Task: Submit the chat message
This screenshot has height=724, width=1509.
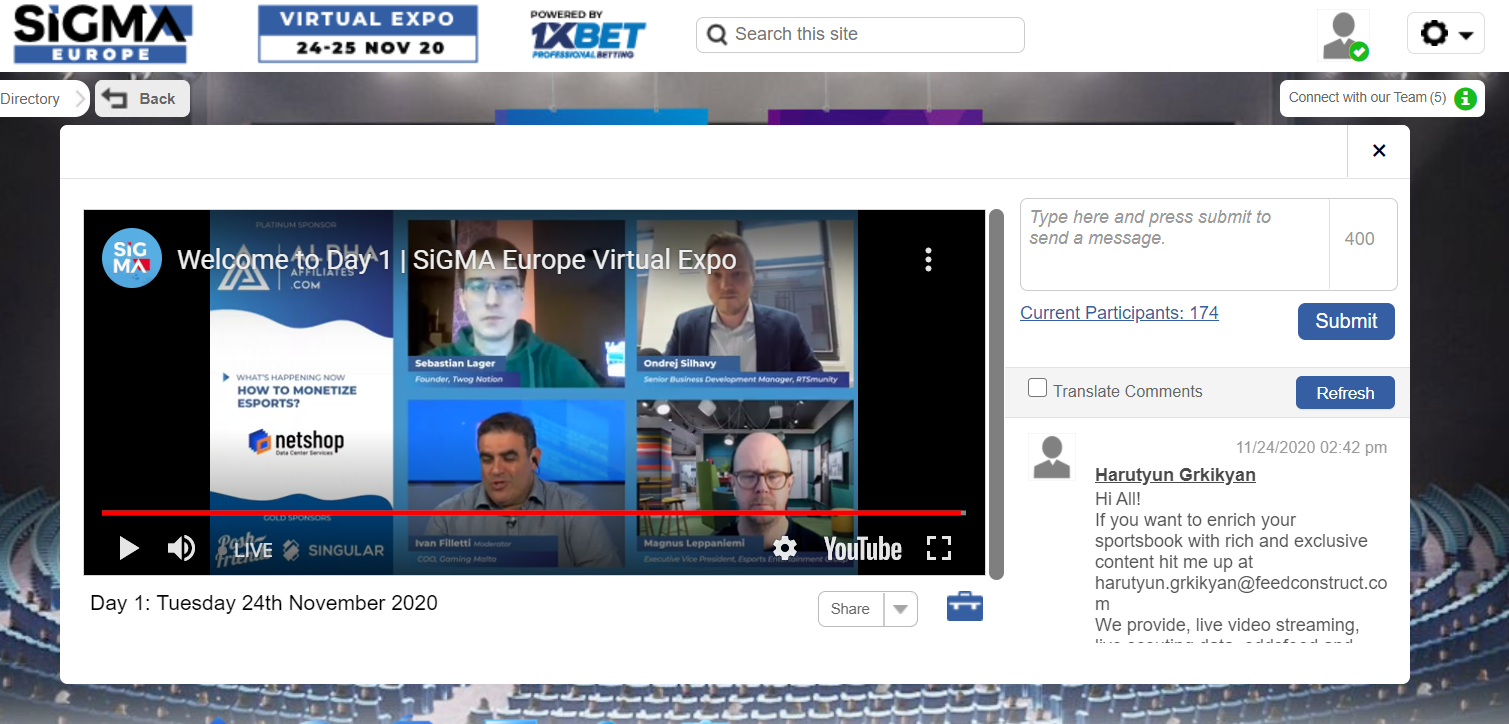Action: (1345, 321)
